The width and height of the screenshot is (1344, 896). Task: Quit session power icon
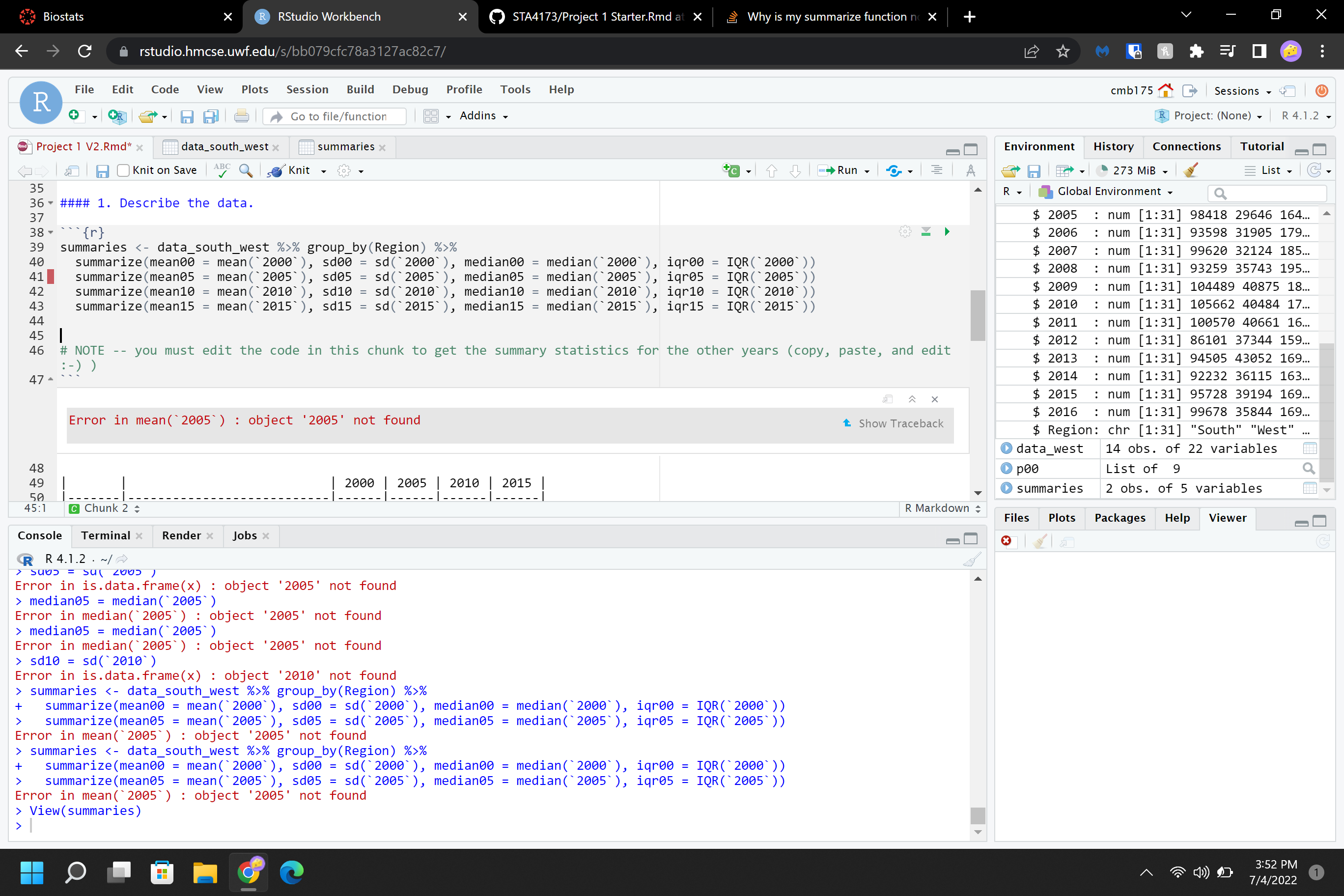pyautogui.click(x=1321, y=90)
